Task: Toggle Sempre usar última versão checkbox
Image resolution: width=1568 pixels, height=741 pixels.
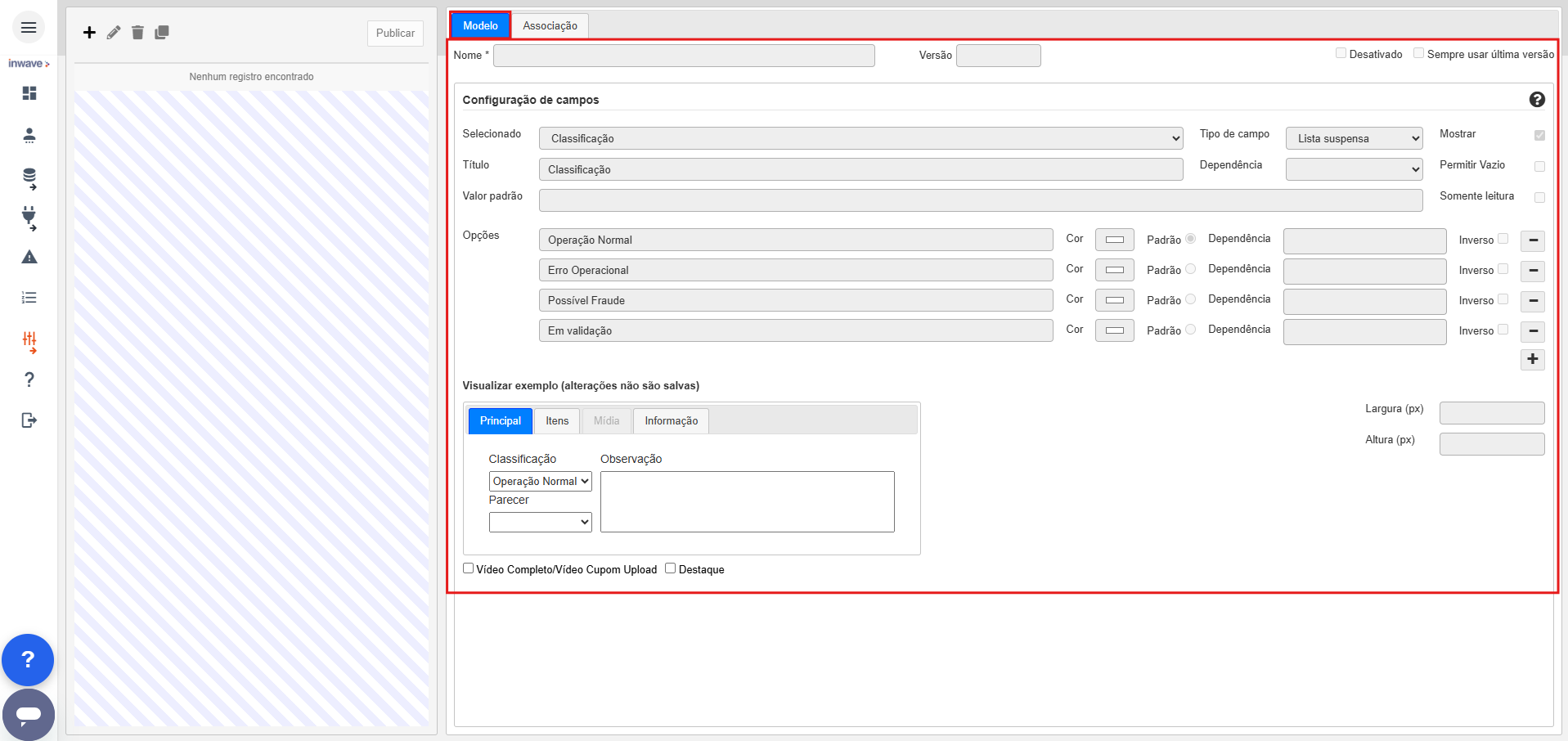Action: pos(1419,53)
